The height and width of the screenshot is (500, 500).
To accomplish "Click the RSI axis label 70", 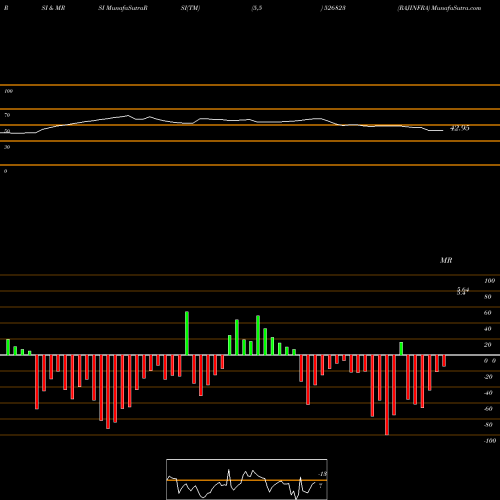I will pos(7,115).
